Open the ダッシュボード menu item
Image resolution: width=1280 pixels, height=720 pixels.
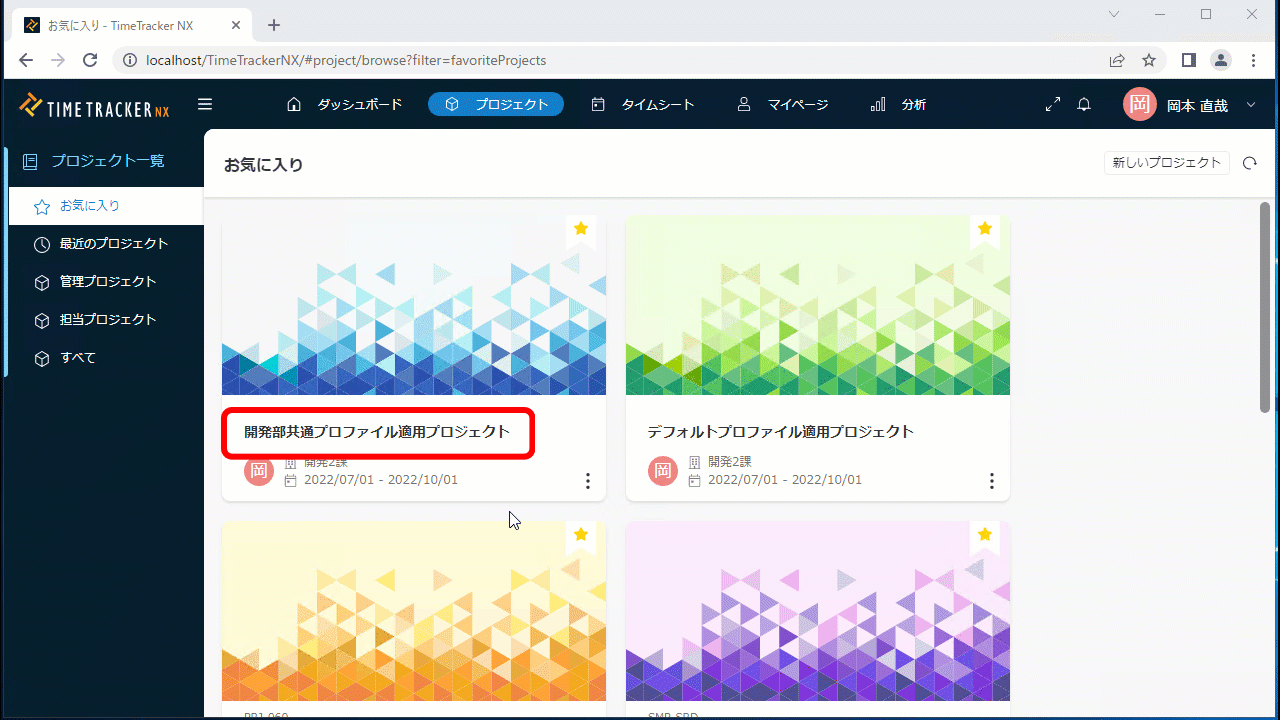click(x=345, y=104)
